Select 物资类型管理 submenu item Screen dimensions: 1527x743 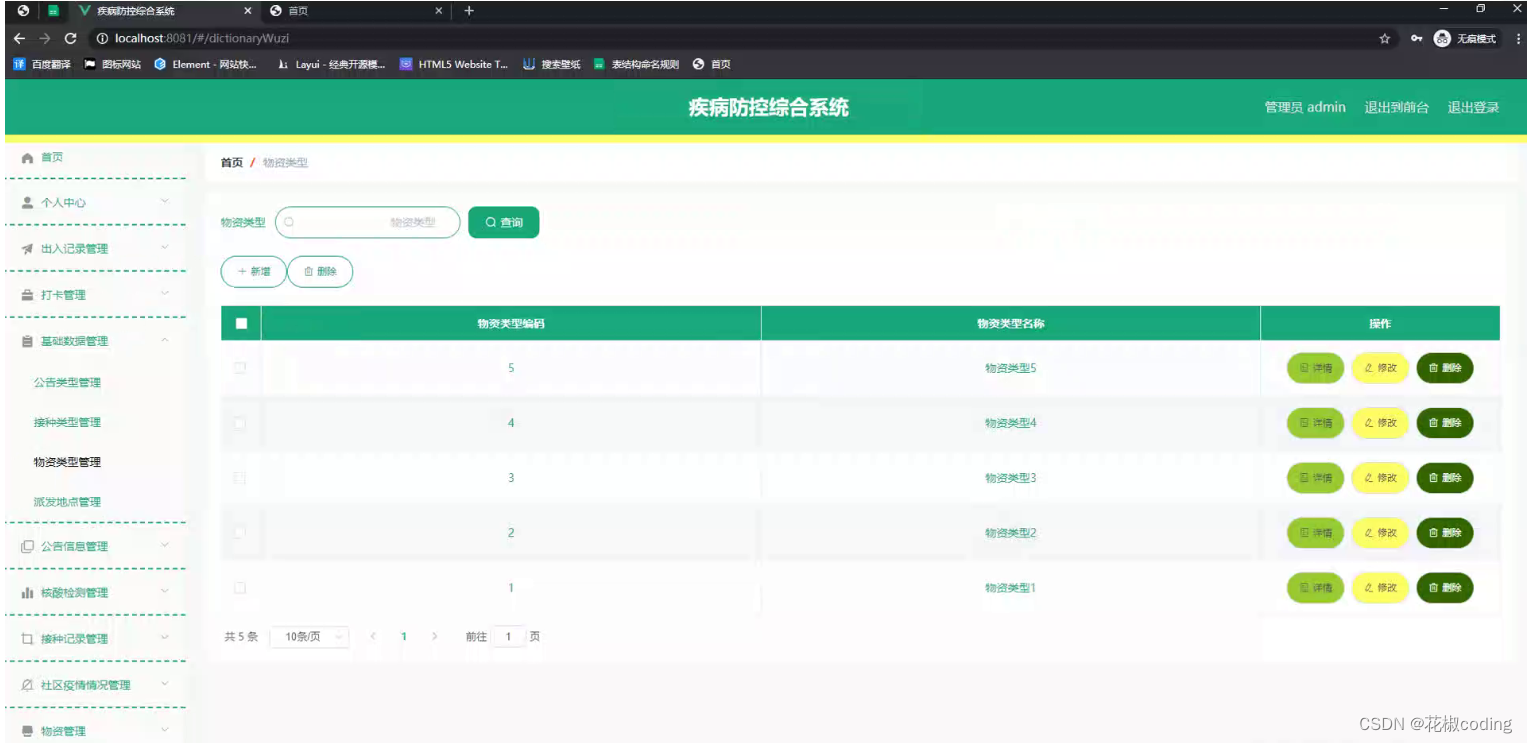67,462
